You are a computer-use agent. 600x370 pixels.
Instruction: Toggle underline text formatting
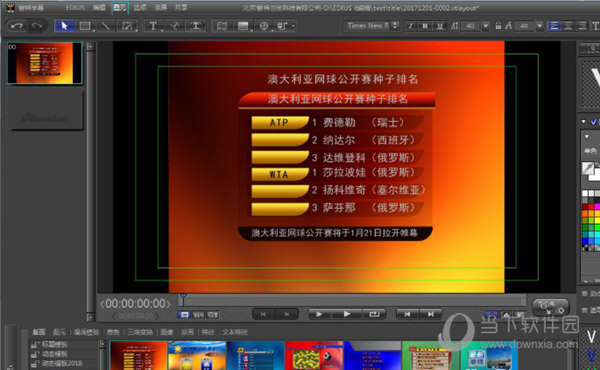[x=440, y=26]
